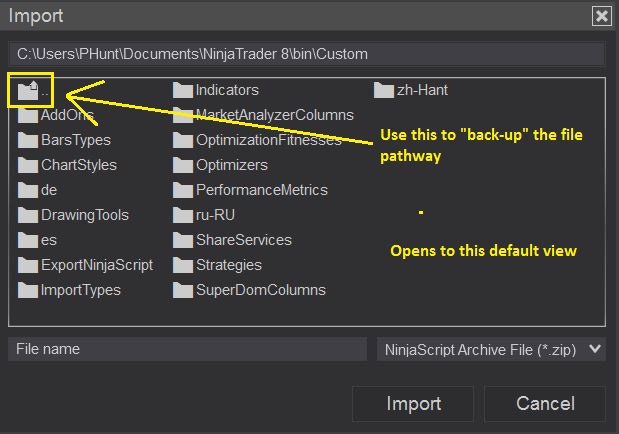Screen dimensions: 619x434
Task: Select the Strategies folder icon
Action: (182, 265)
